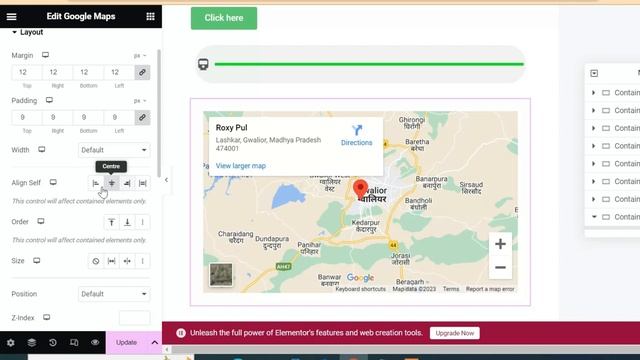Set Align Self to Centre
This screenshot has height=360, width=640.
tap(111, 183)
